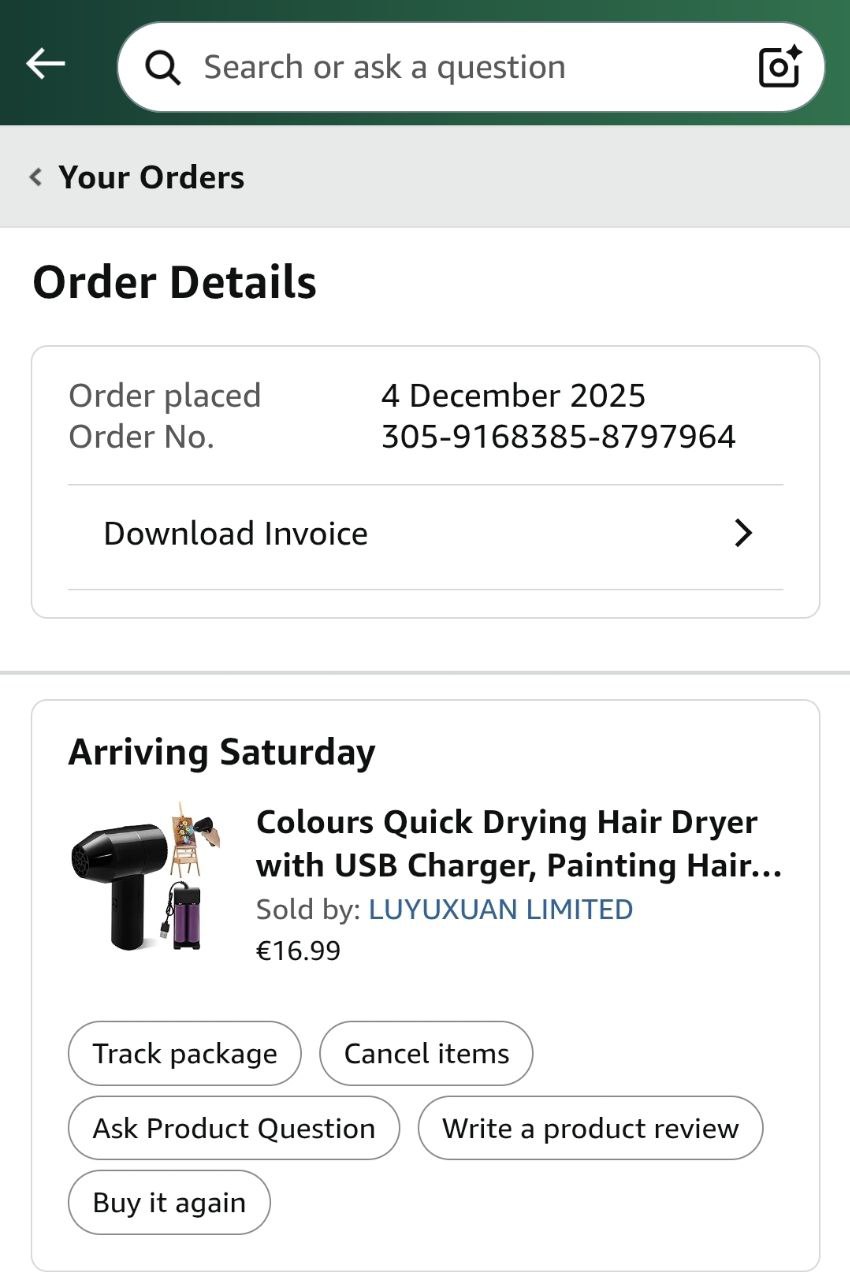
Task: Select Ask Product Question
Action: click(x=234, y=1129)
